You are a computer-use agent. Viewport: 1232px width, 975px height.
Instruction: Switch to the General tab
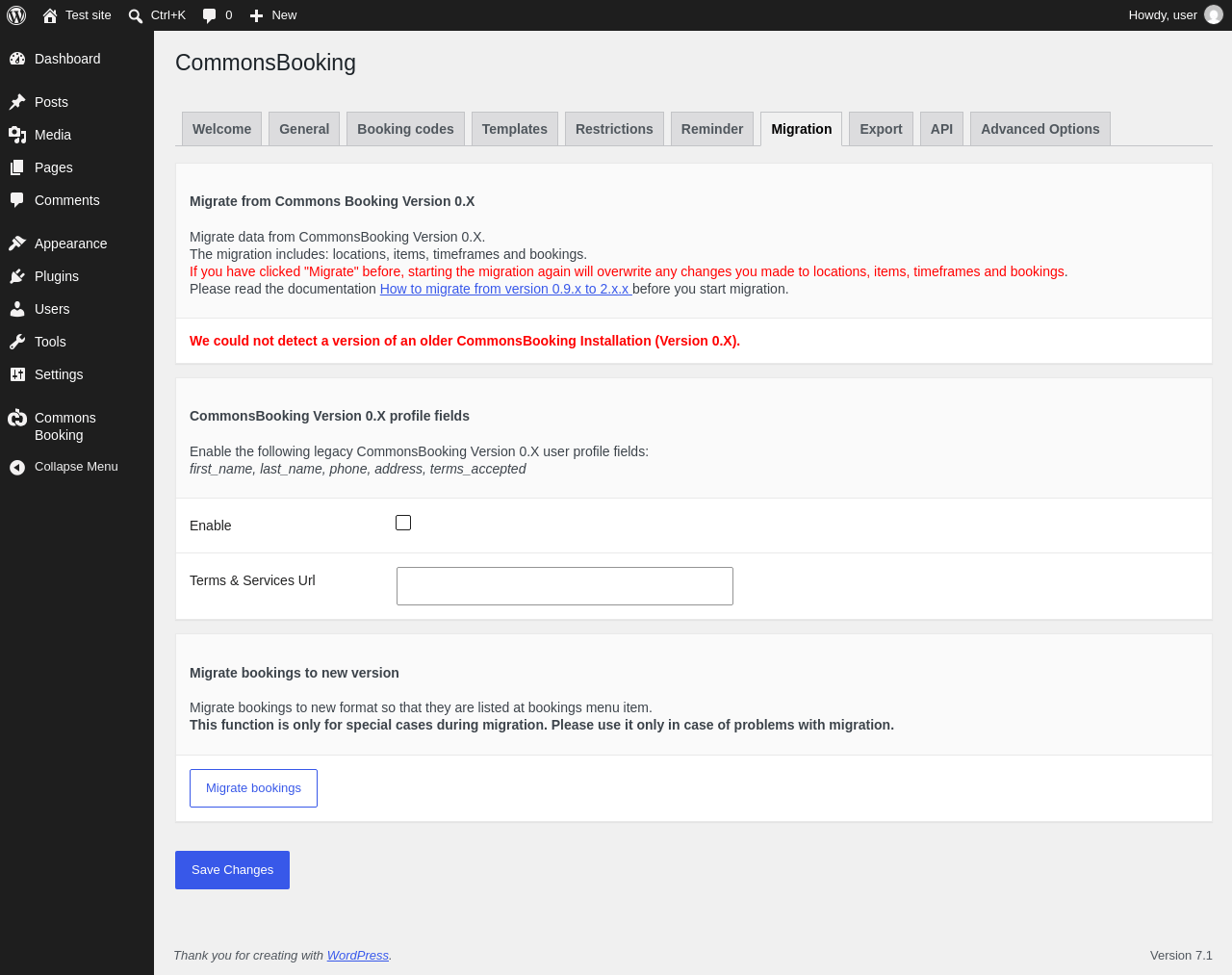point(304,129)
